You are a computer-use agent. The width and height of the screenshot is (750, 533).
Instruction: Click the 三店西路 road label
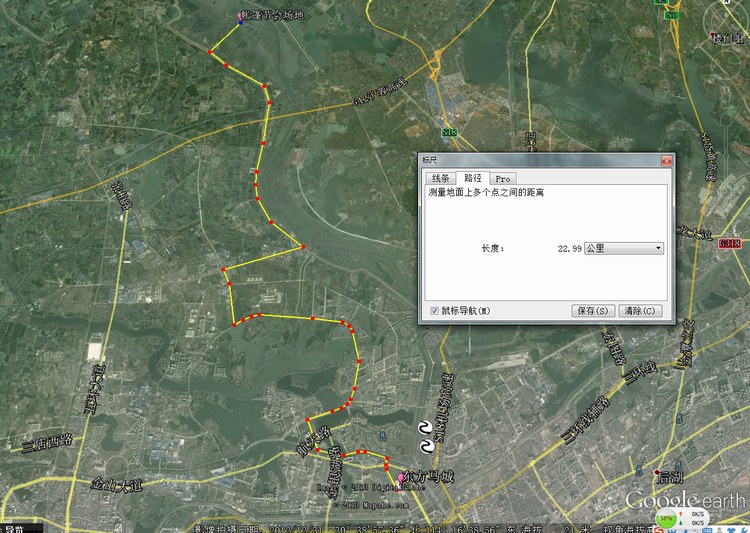47,443
